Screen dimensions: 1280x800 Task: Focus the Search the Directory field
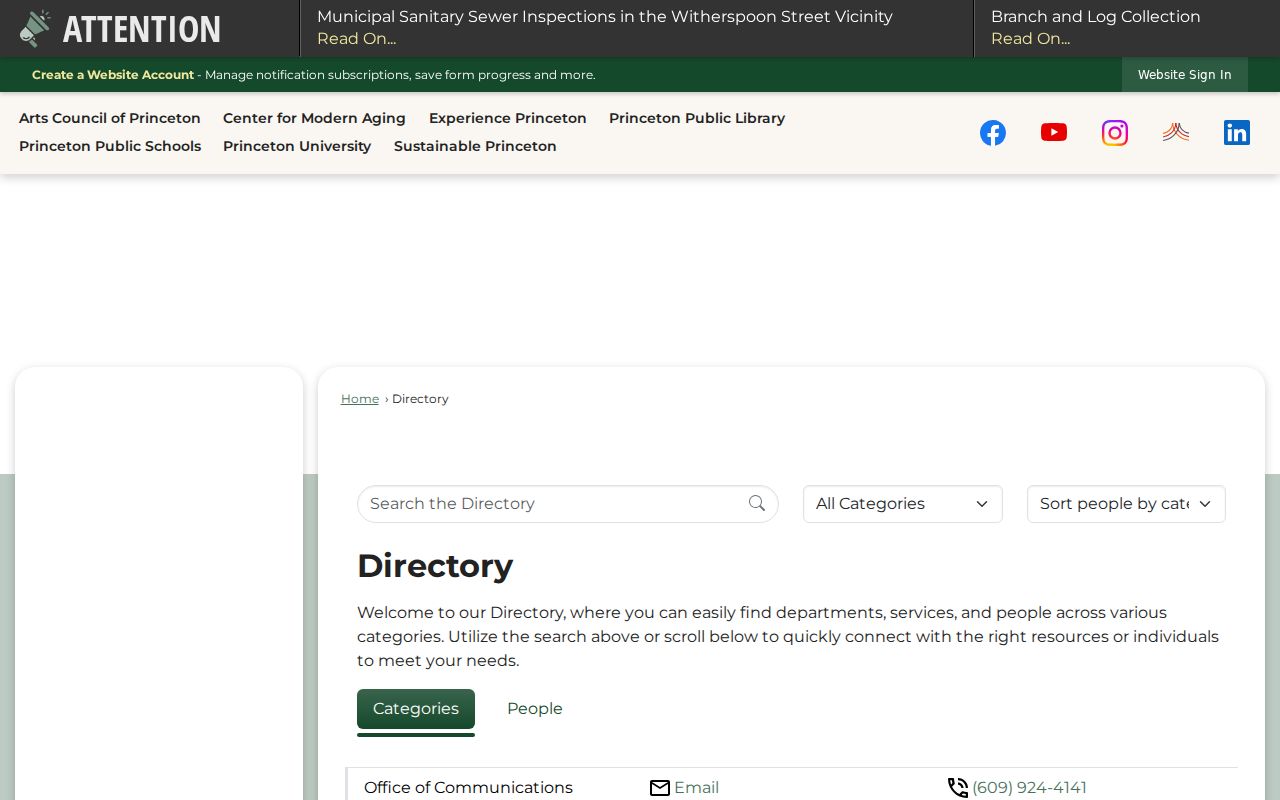pyautogui.click(x=568, y=504)
